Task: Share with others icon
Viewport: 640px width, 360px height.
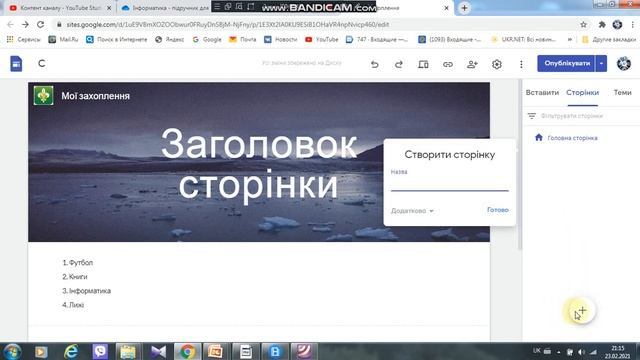Action: 472,64
